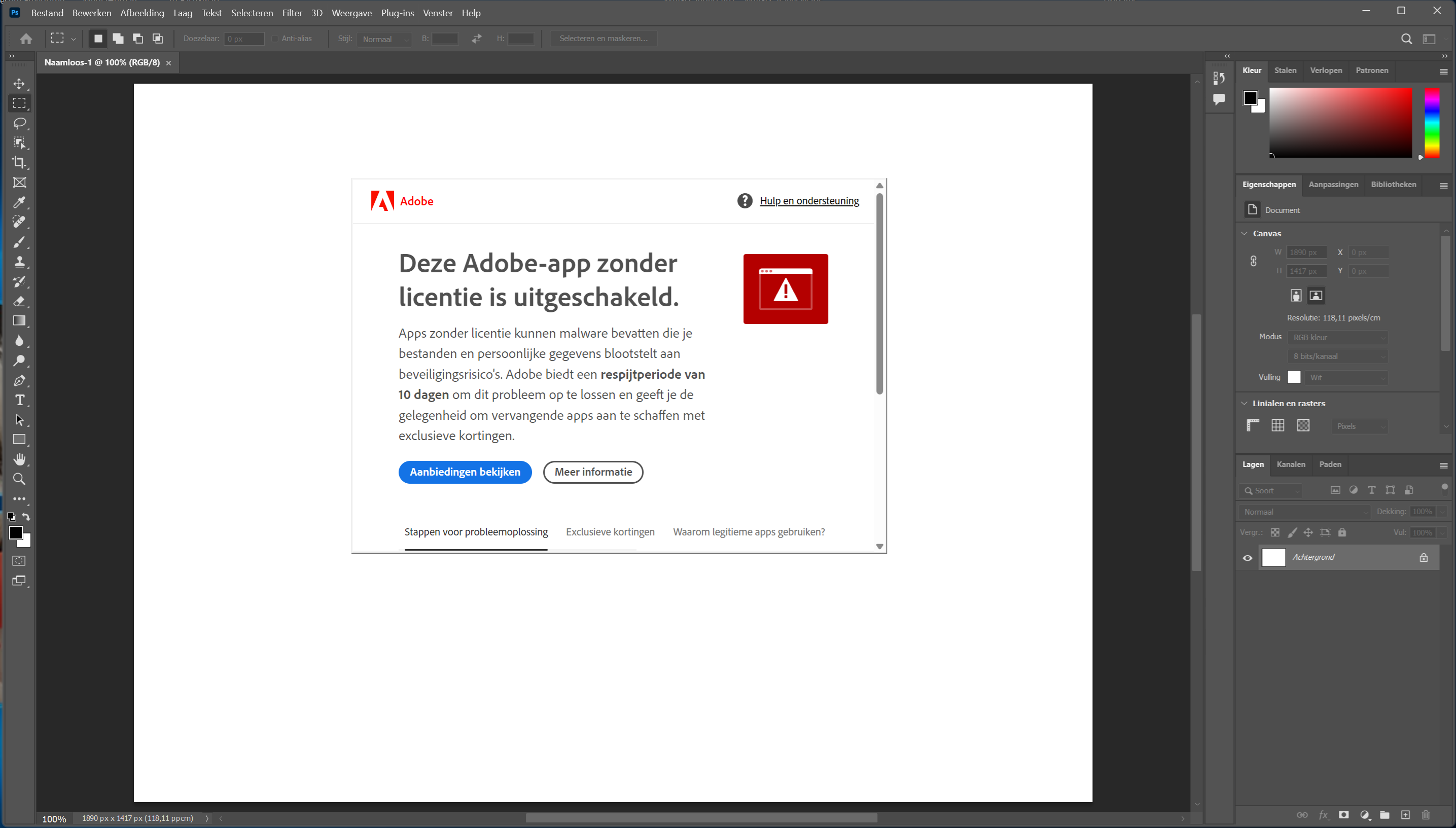The image size is (1456, 828).
Task: Click the create new layer icon
Action: click(1405, 815)
